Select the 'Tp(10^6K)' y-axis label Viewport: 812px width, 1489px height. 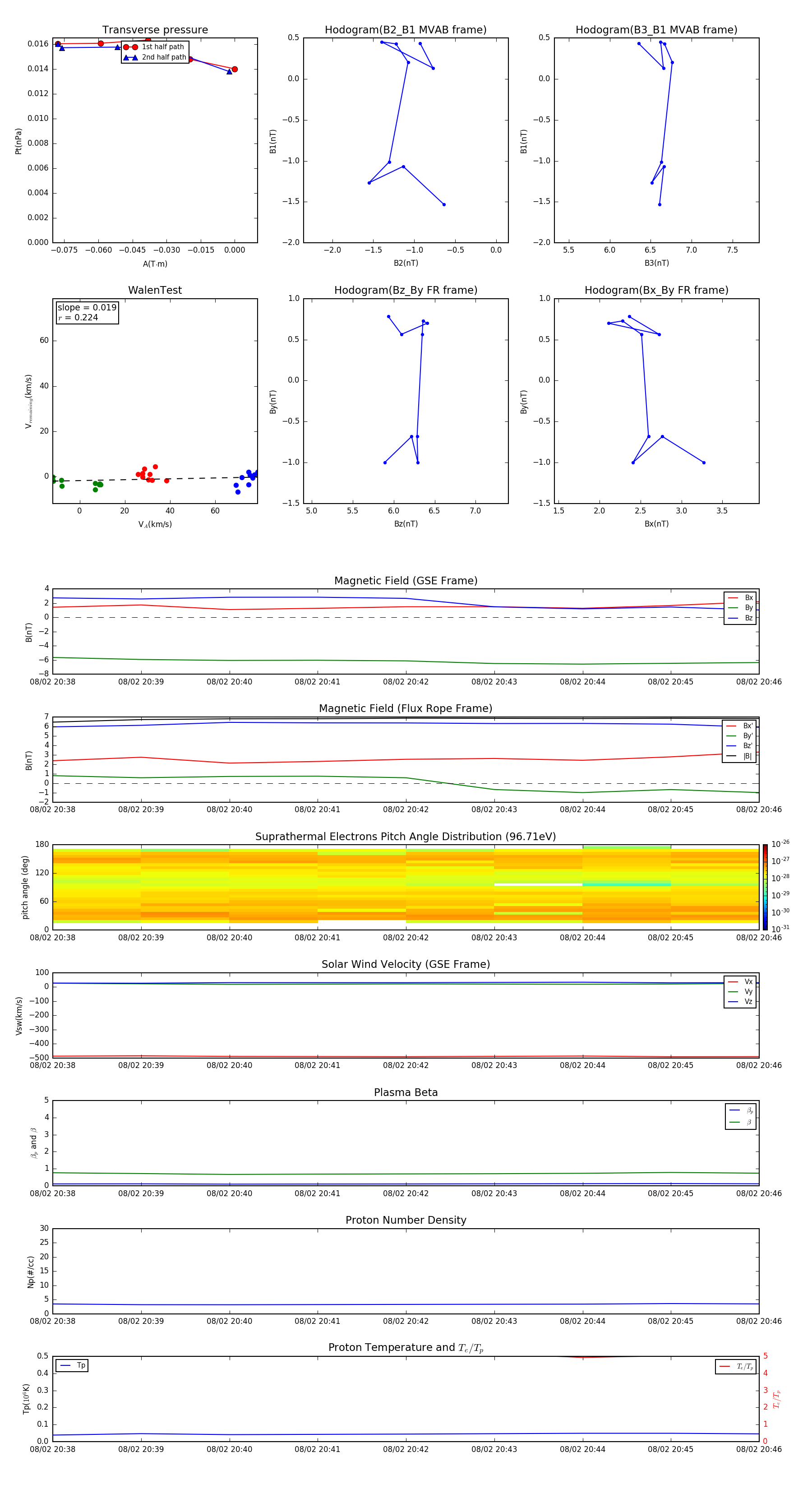26,1399
